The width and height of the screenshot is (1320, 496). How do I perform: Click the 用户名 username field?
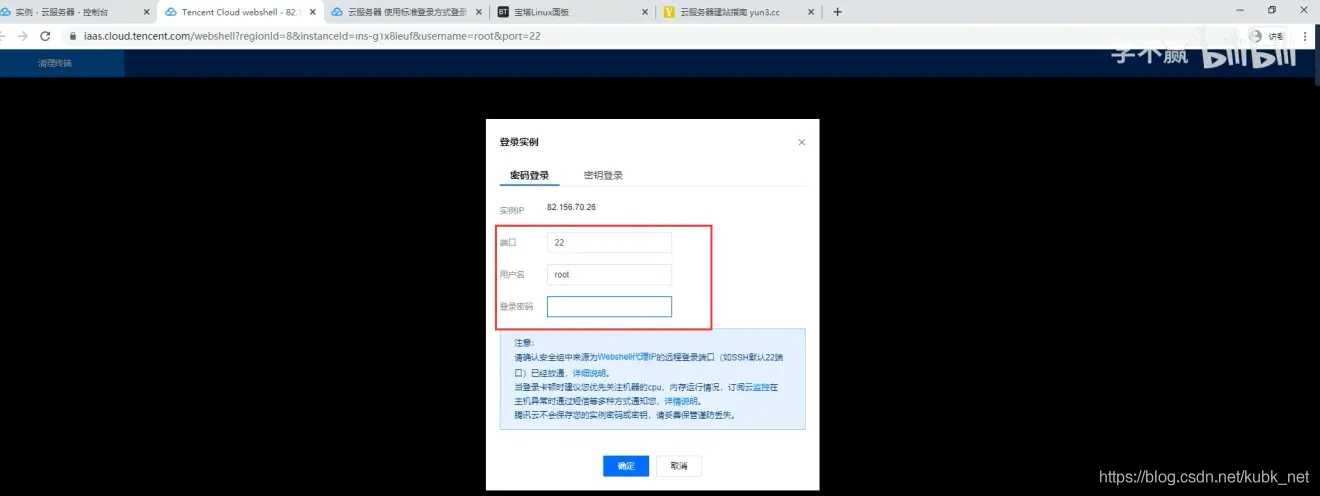pos(609,274)
